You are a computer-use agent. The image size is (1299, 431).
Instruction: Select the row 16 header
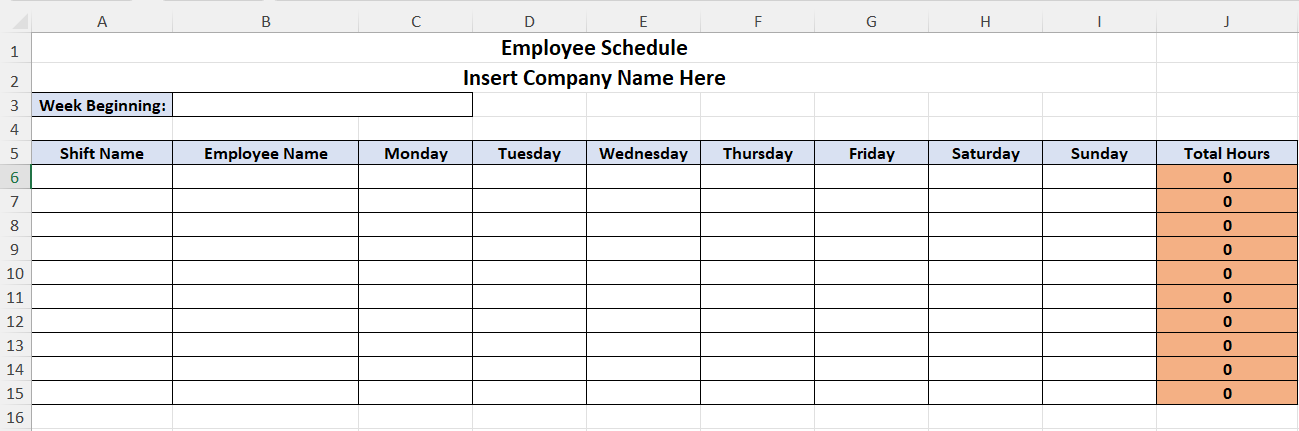point(15,417)
